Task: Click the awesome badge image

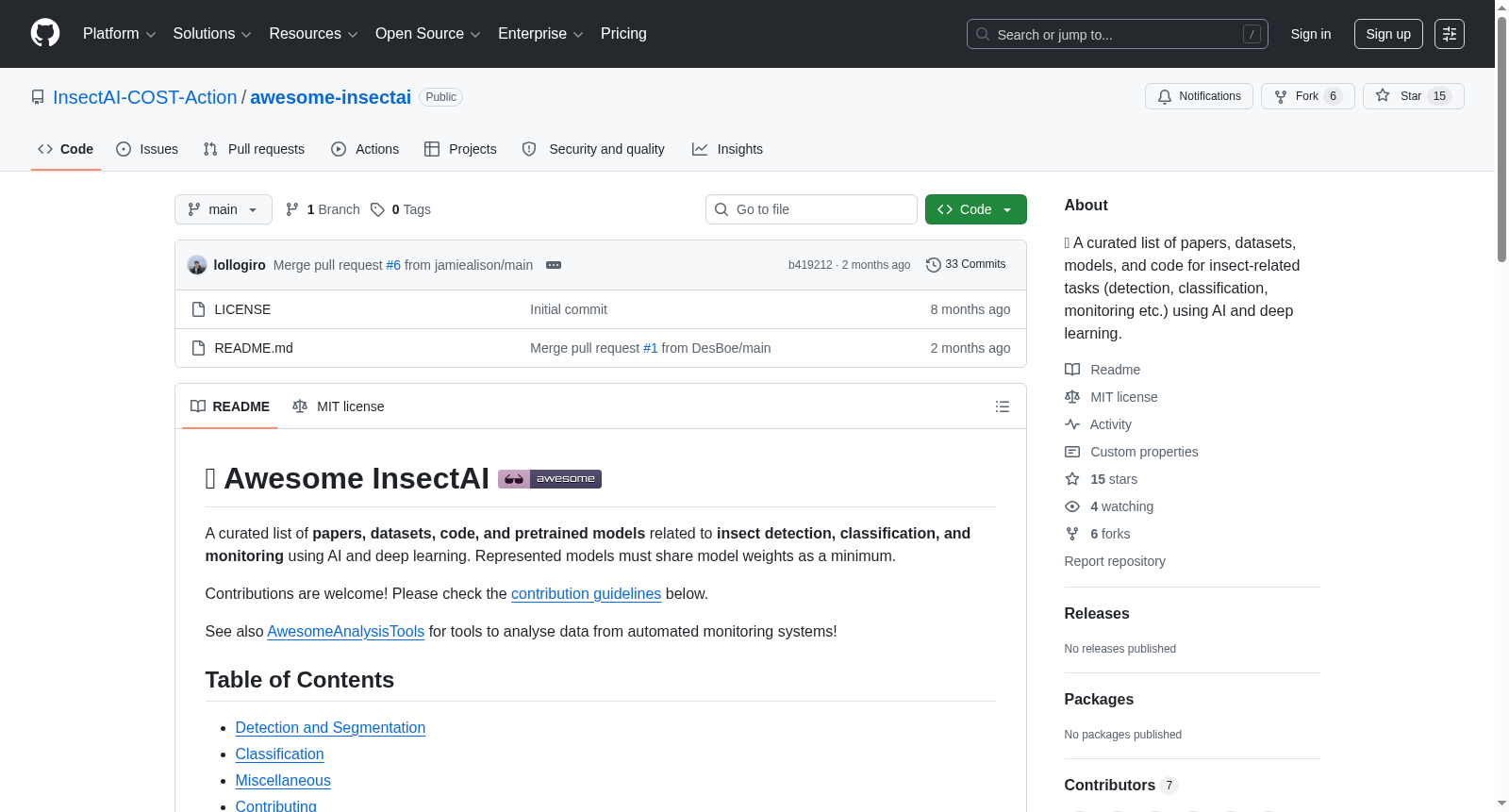Action: click(x=550, y=479)
